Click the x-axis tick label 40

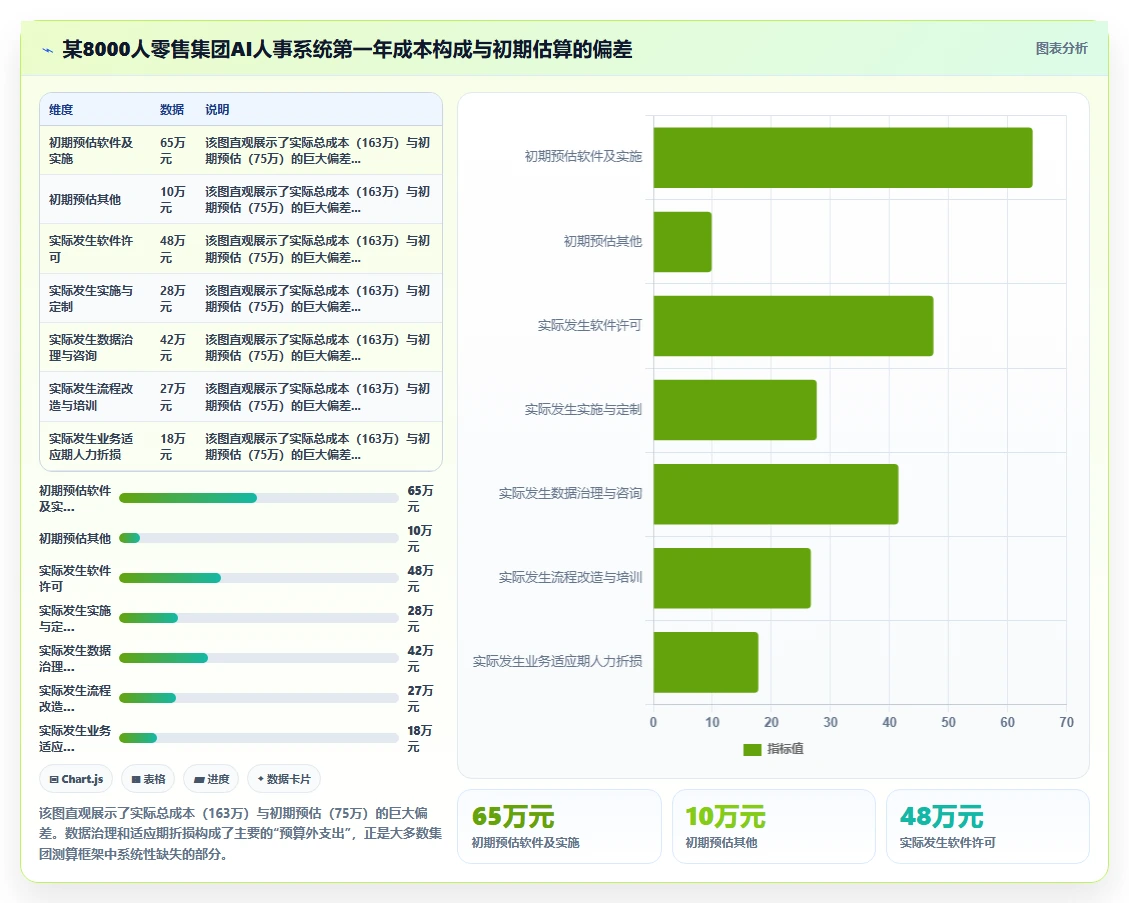pyautogui.click(x=889, y=722)
